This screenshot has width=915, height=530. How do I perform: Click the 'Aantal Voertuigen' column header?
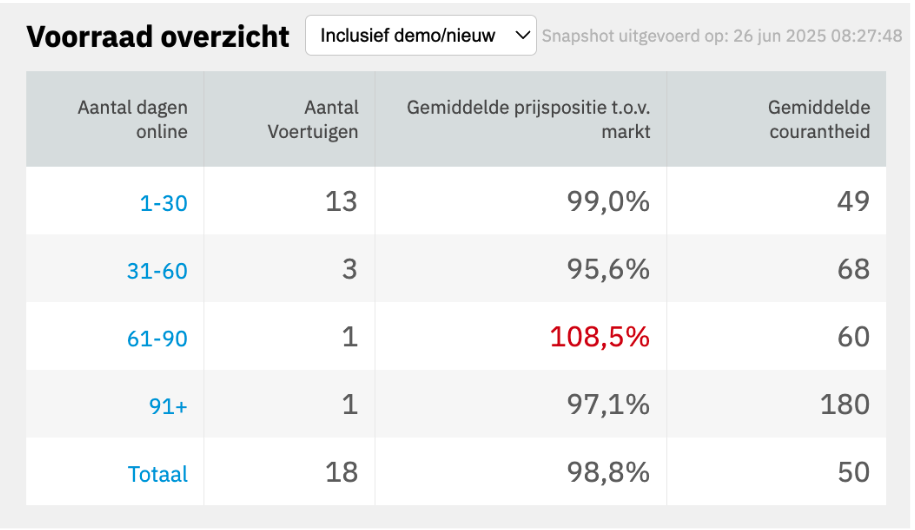coord(313,119)
